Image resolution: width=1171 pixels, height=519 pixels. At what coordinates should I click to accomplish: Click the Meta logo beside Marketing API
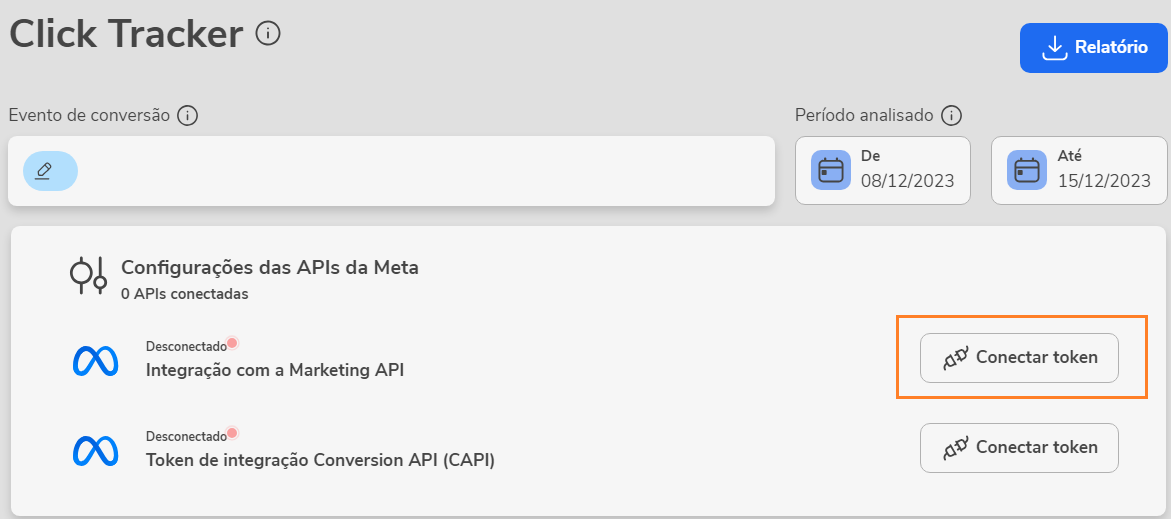click(96, 360)
